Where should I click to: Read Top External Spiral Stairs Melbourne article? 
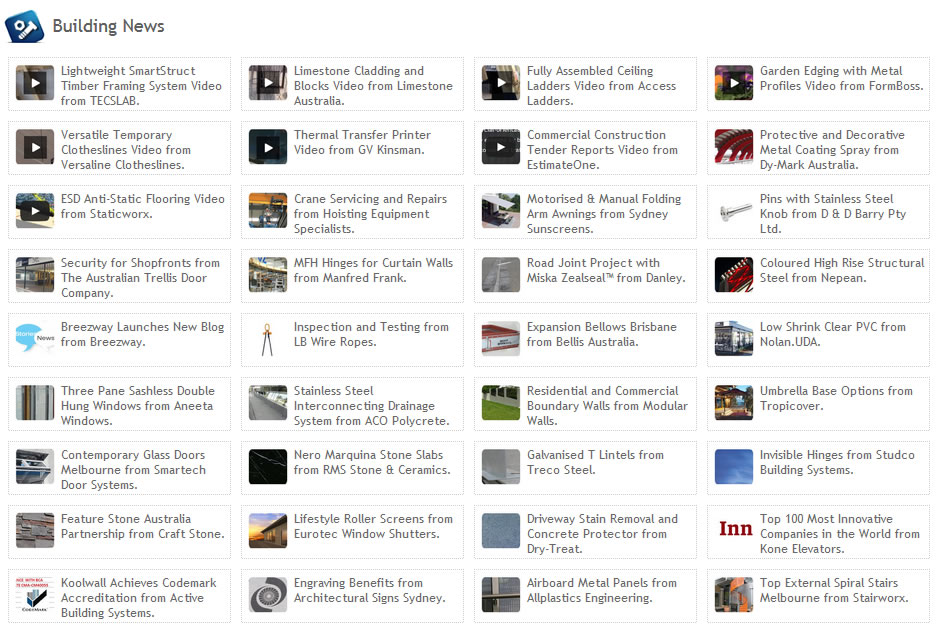(x=835, y=590)
